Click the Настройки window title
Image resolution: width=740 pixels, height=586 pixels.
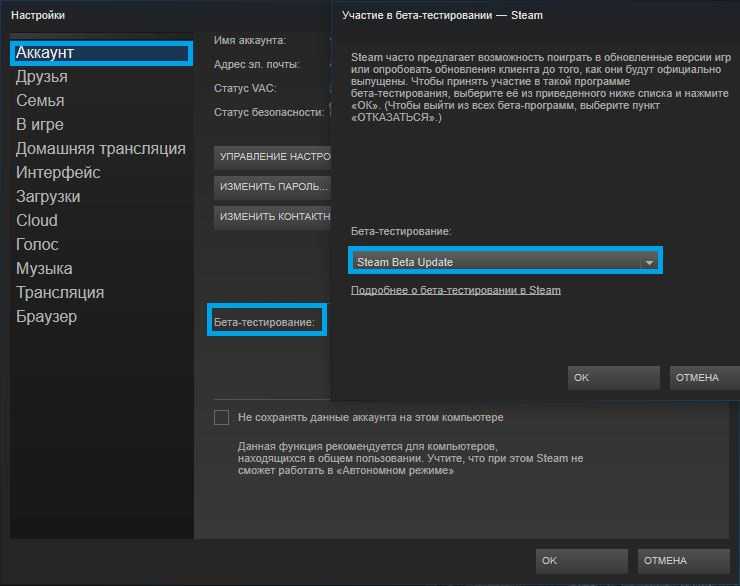[38, 16]
